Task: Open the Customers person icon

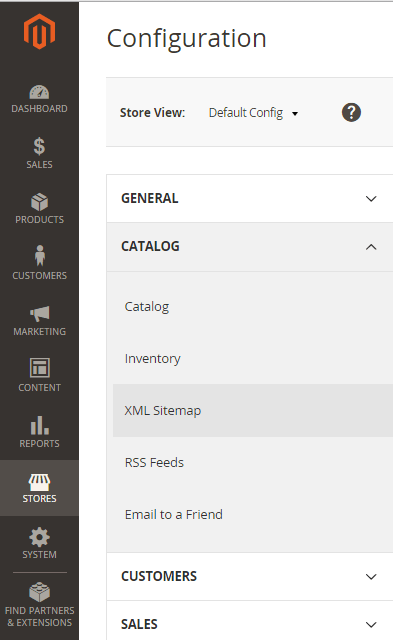Action: click(40, 256)
